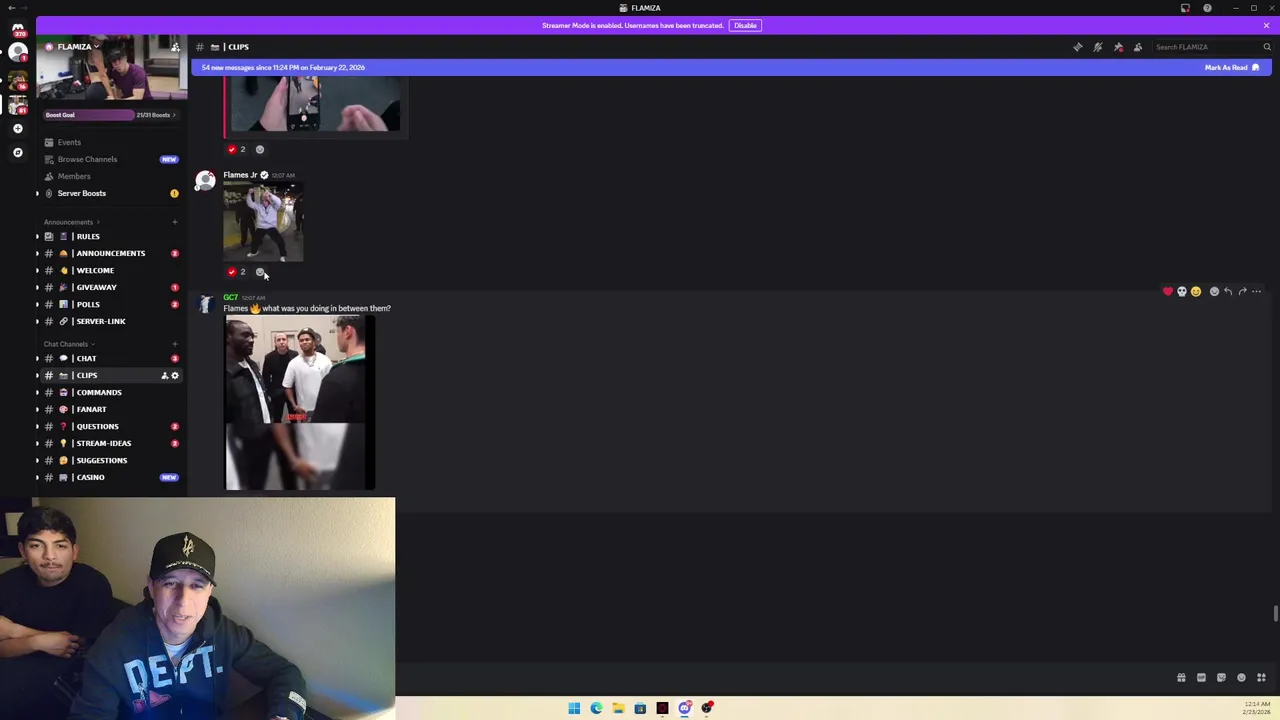
Task: Open the Help question mark icon
Action: [x=1207, y=8]
